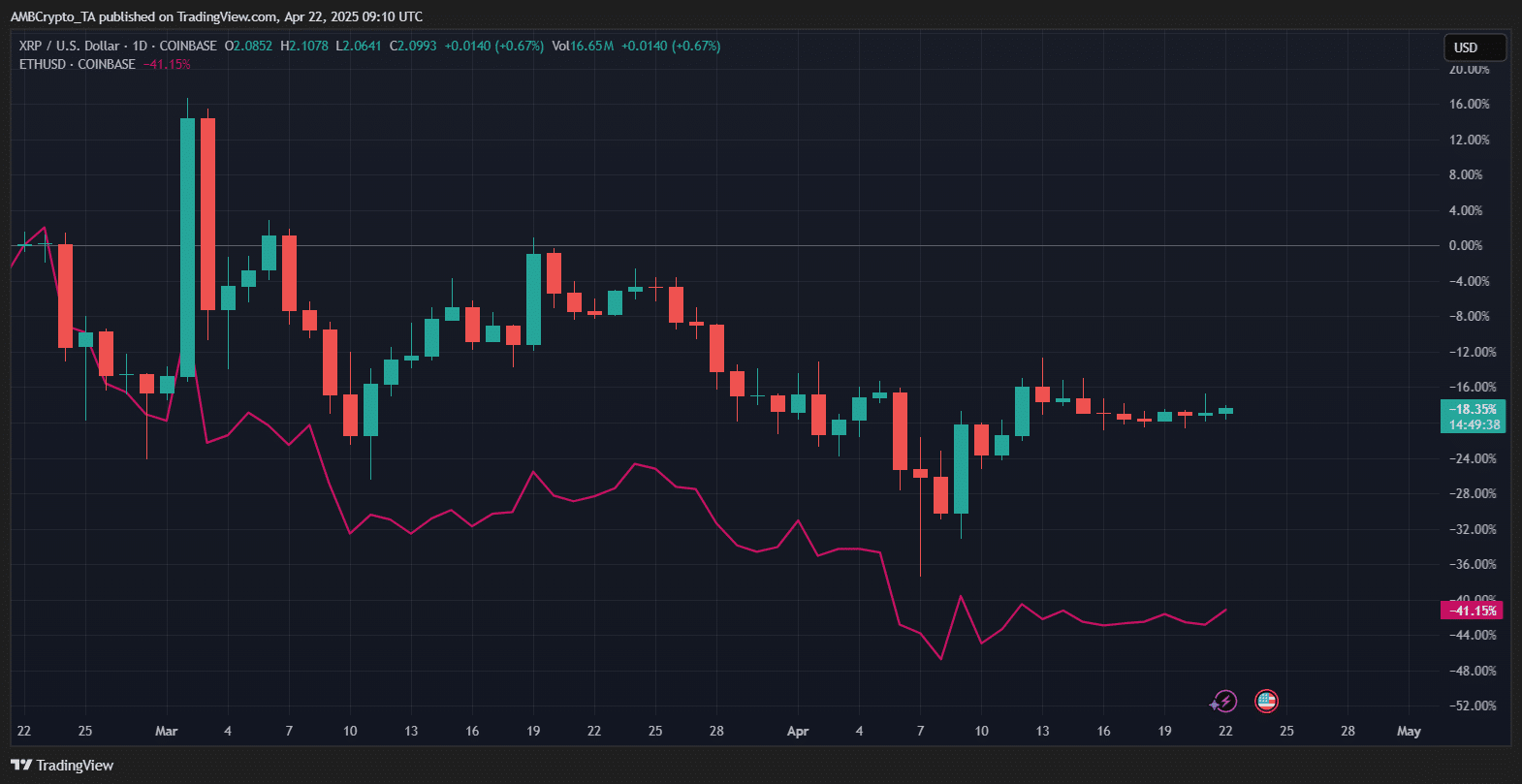The image size is (1522, 784).
Task: Click the pink ETHUSD line's last point
Action: point(1226,610)
